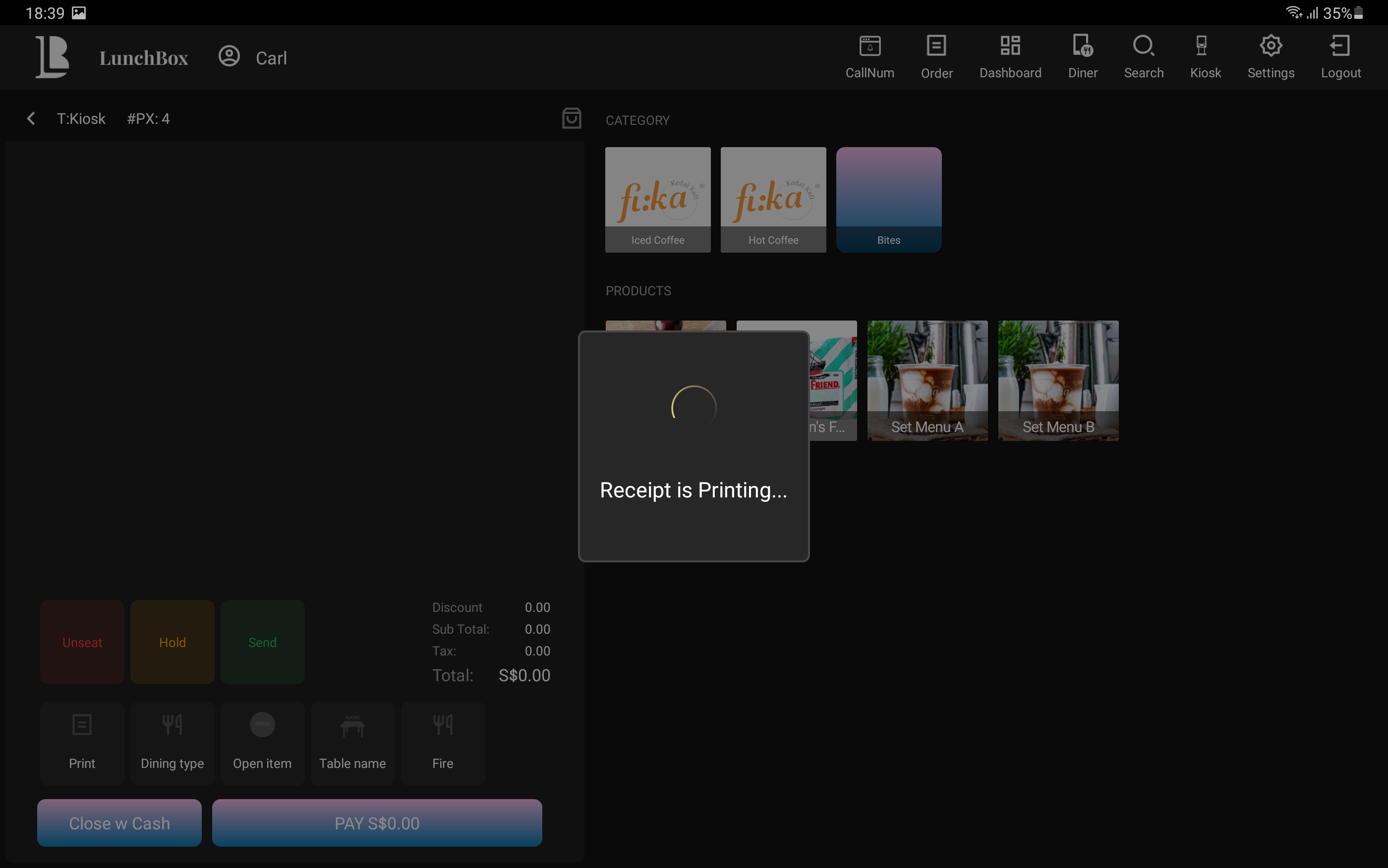This screenshot has height=868, width=1388.
Task: Choose the Bites category tile
Action: (x=888, y=199)
